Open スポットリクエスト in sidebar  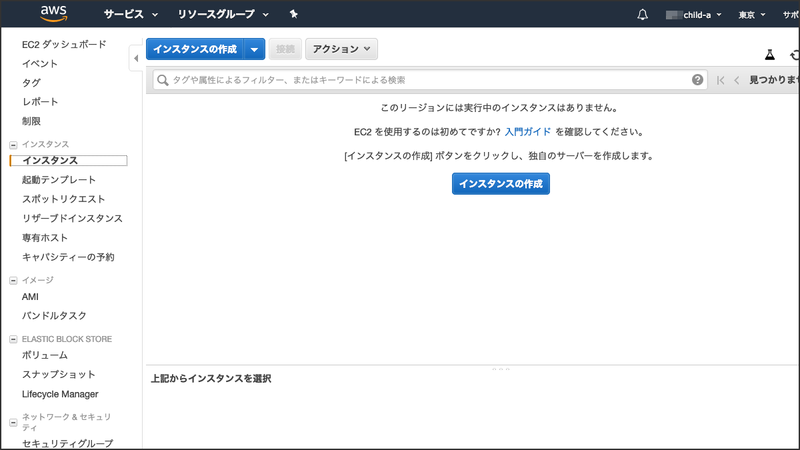tap(63, 199)
